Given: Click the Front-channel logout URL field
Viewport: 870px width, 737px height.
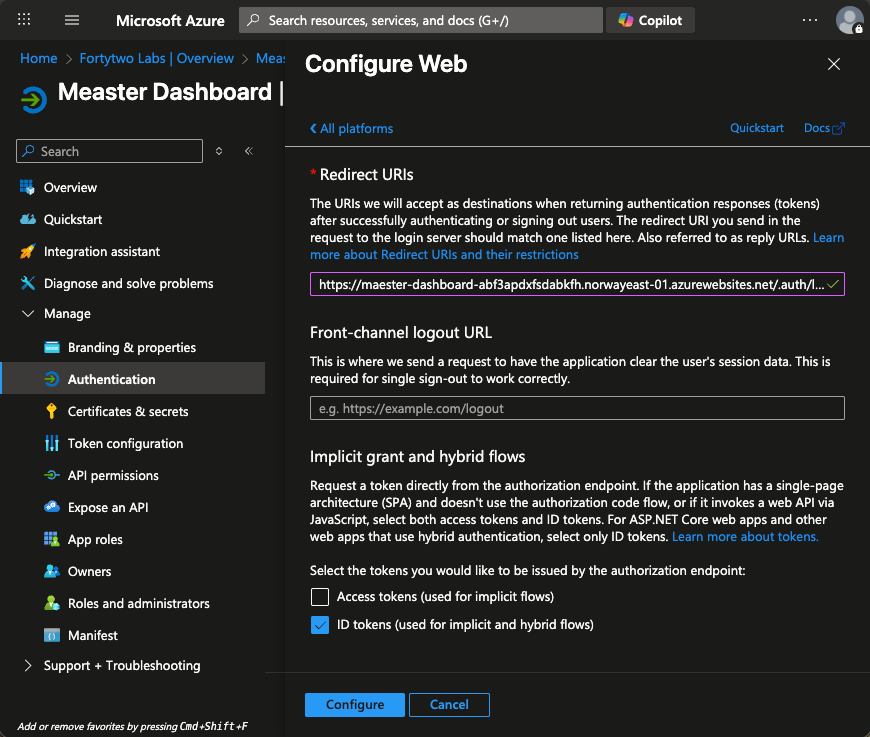Looking at the screenshot, I should [x=577, y=408].
